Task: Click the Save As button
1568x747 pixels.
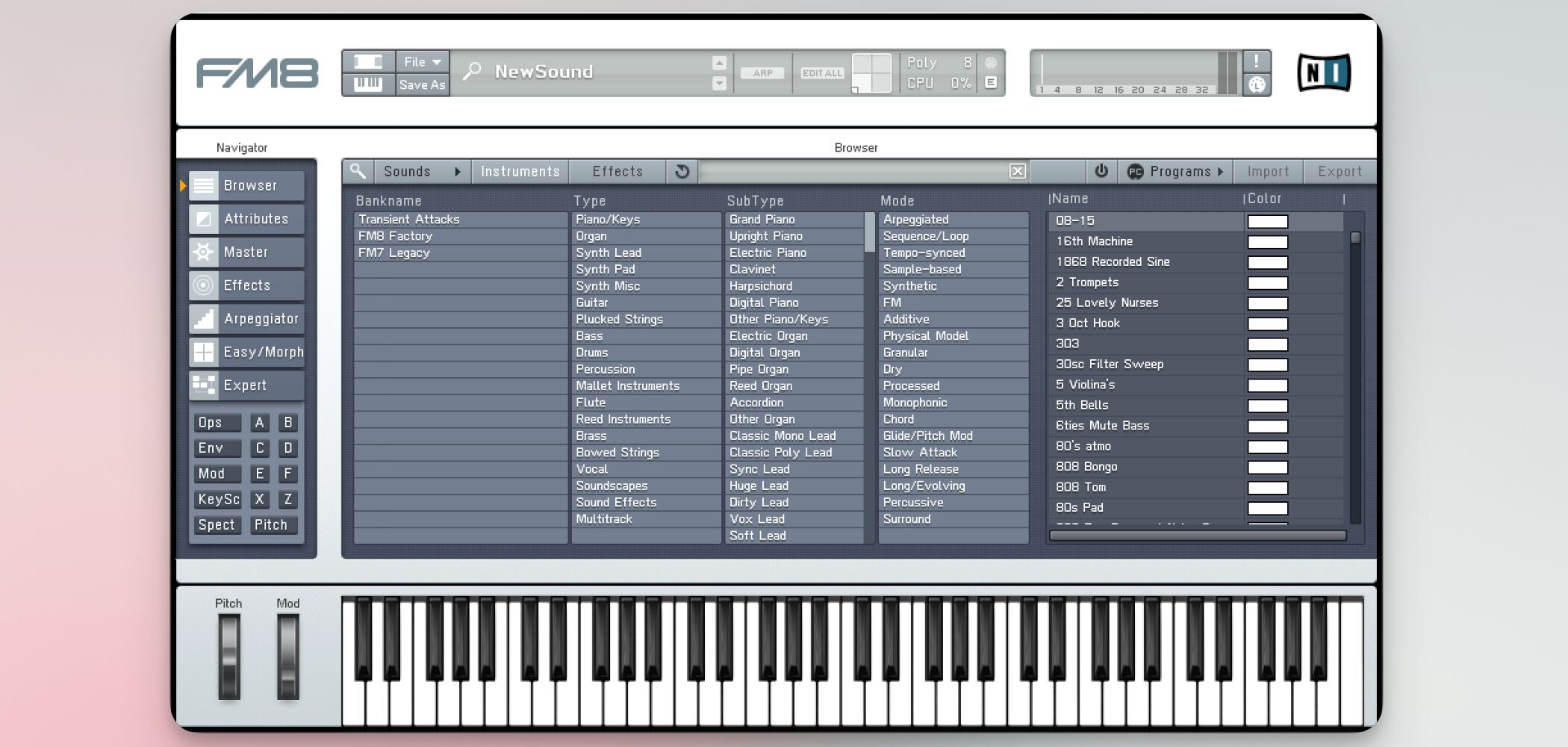Action: pyautogui.click(x=423, y=84)
